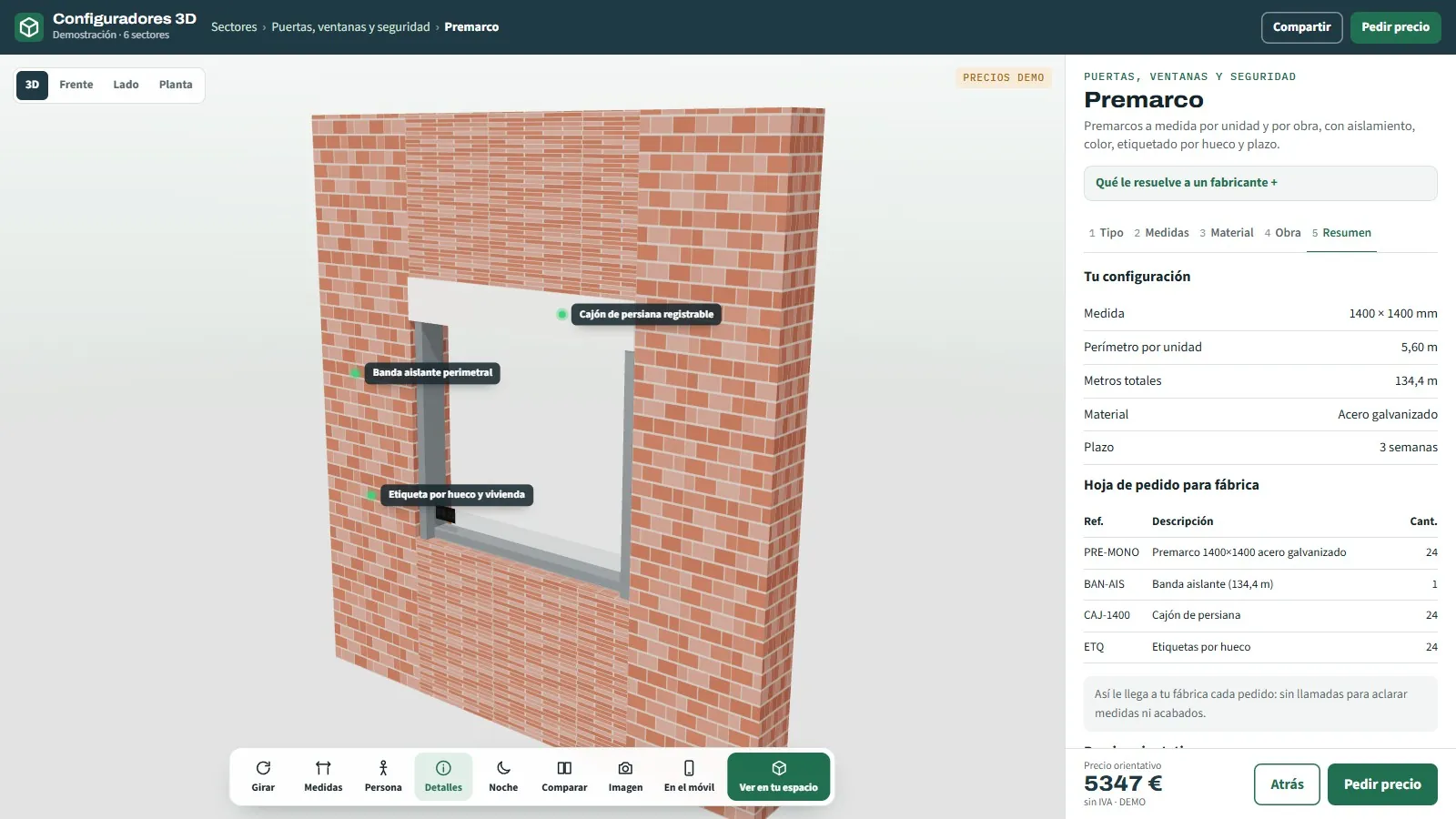Open En el móvil option
The width and height of the screenshot is (1456, 819).
[689, 777]
